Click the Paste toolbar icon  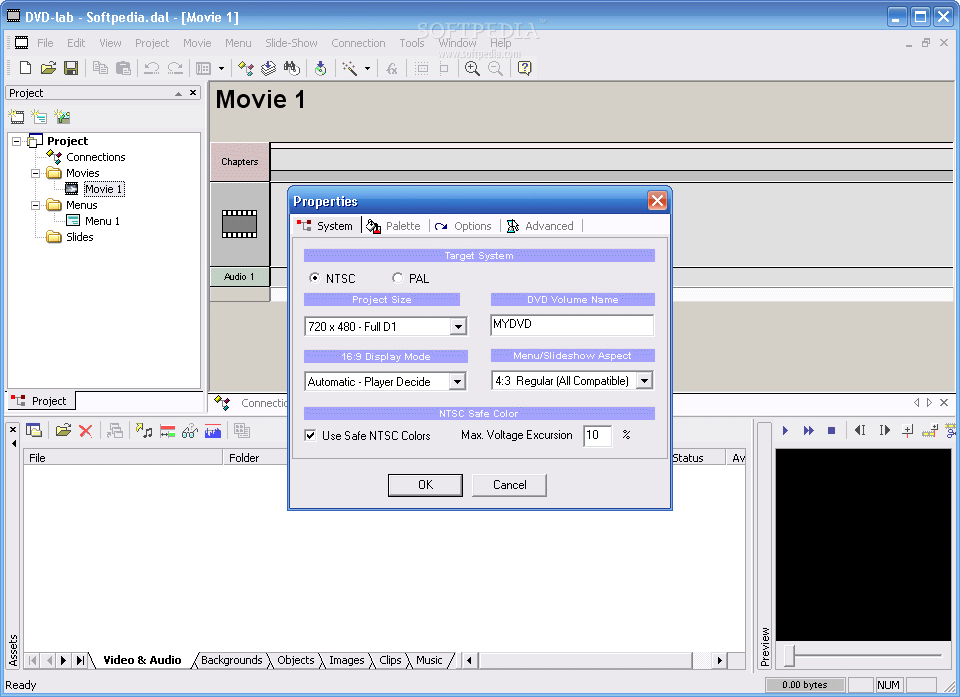(123, 68)
